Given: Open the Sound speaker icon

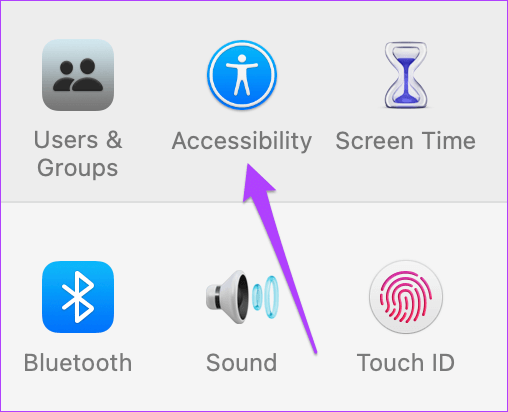Looking at the screenshot, I should [x=242, y=297].
